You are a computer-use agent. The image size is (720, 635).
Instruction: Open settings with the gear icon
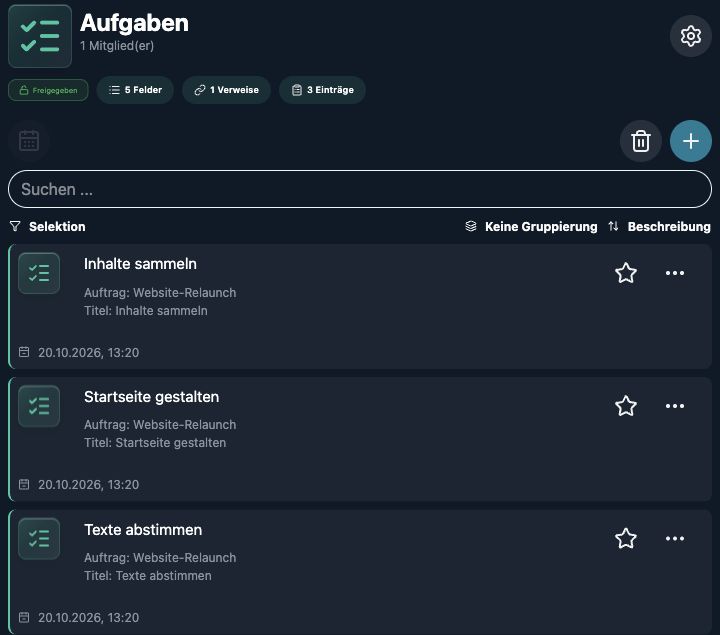tap(690, 36)
